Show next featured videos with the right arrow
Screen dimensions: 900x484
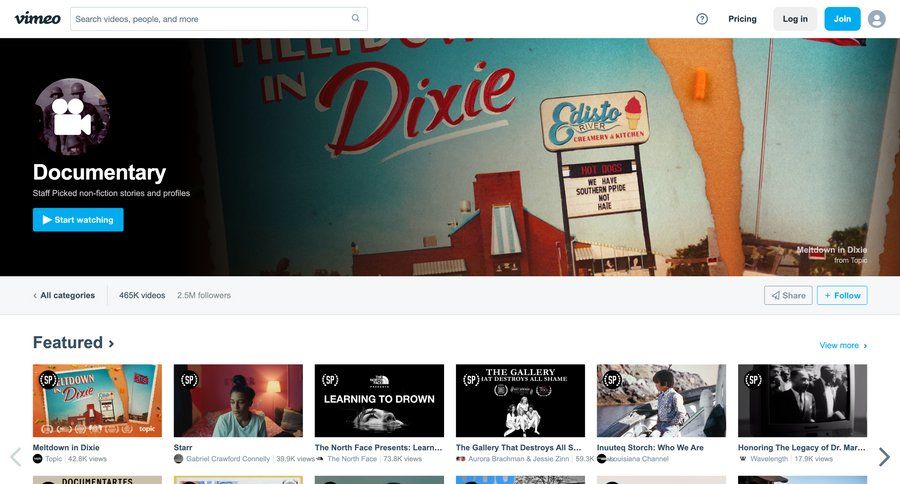pyautogui.click(x=884, y=456)
